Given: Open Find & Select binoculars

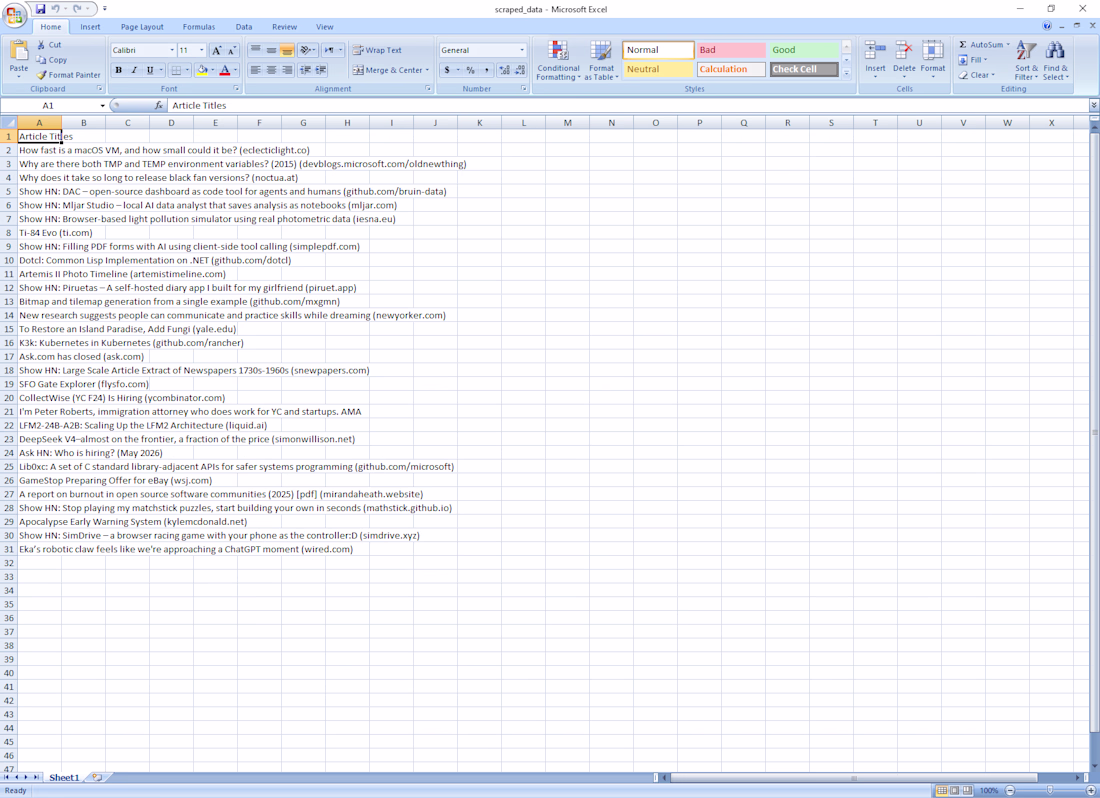Looking at the screenshot, I should pyautogui.click(x=1055, y=60).
